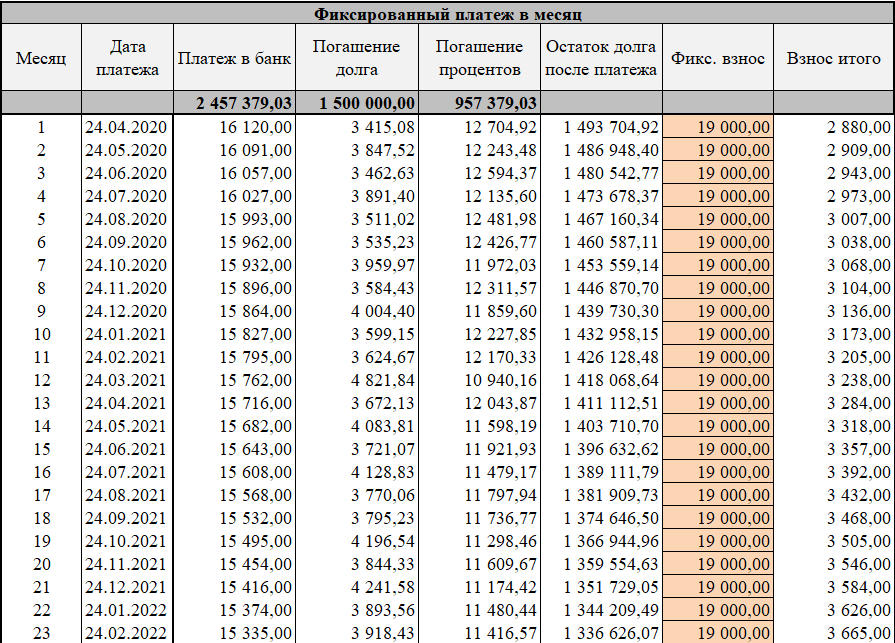Select payment cell 15 993,00
The image size is (895, 643).
(234, 219)
